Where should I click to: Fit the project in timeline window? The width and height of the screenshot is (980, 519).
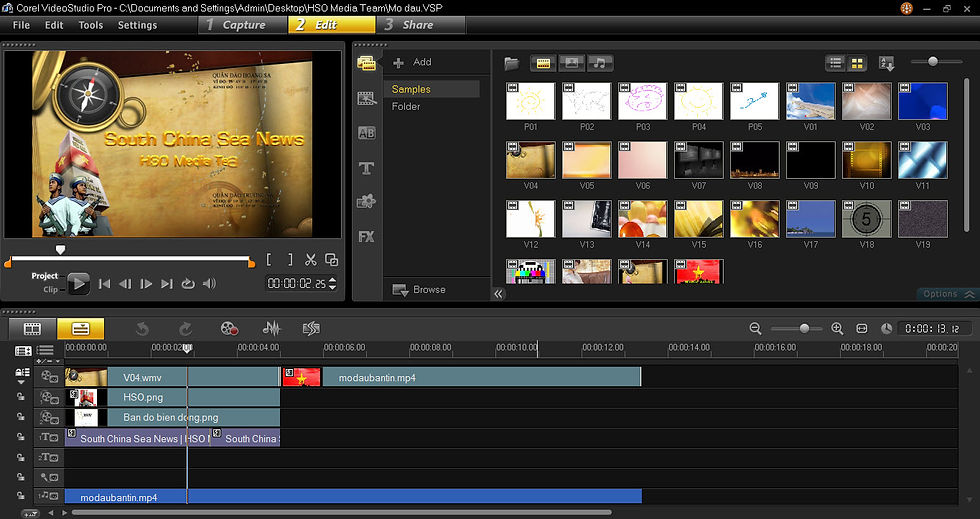(x=862, y=328)
